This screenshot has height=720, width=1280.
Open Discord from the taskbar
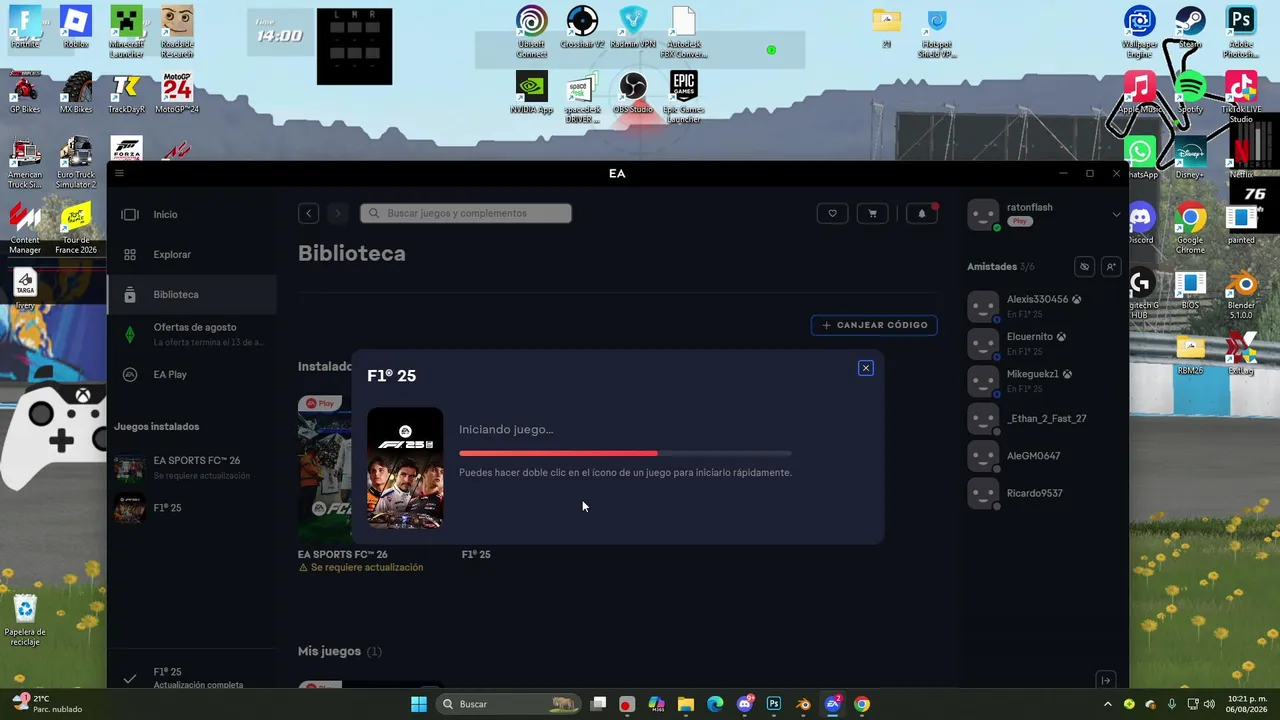745,704
